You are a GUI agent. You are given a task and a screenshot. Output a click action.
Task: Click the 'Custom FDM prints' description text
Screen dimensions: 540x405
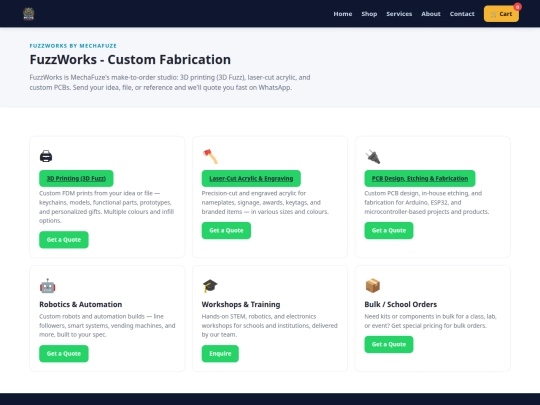tap(107, 207)
